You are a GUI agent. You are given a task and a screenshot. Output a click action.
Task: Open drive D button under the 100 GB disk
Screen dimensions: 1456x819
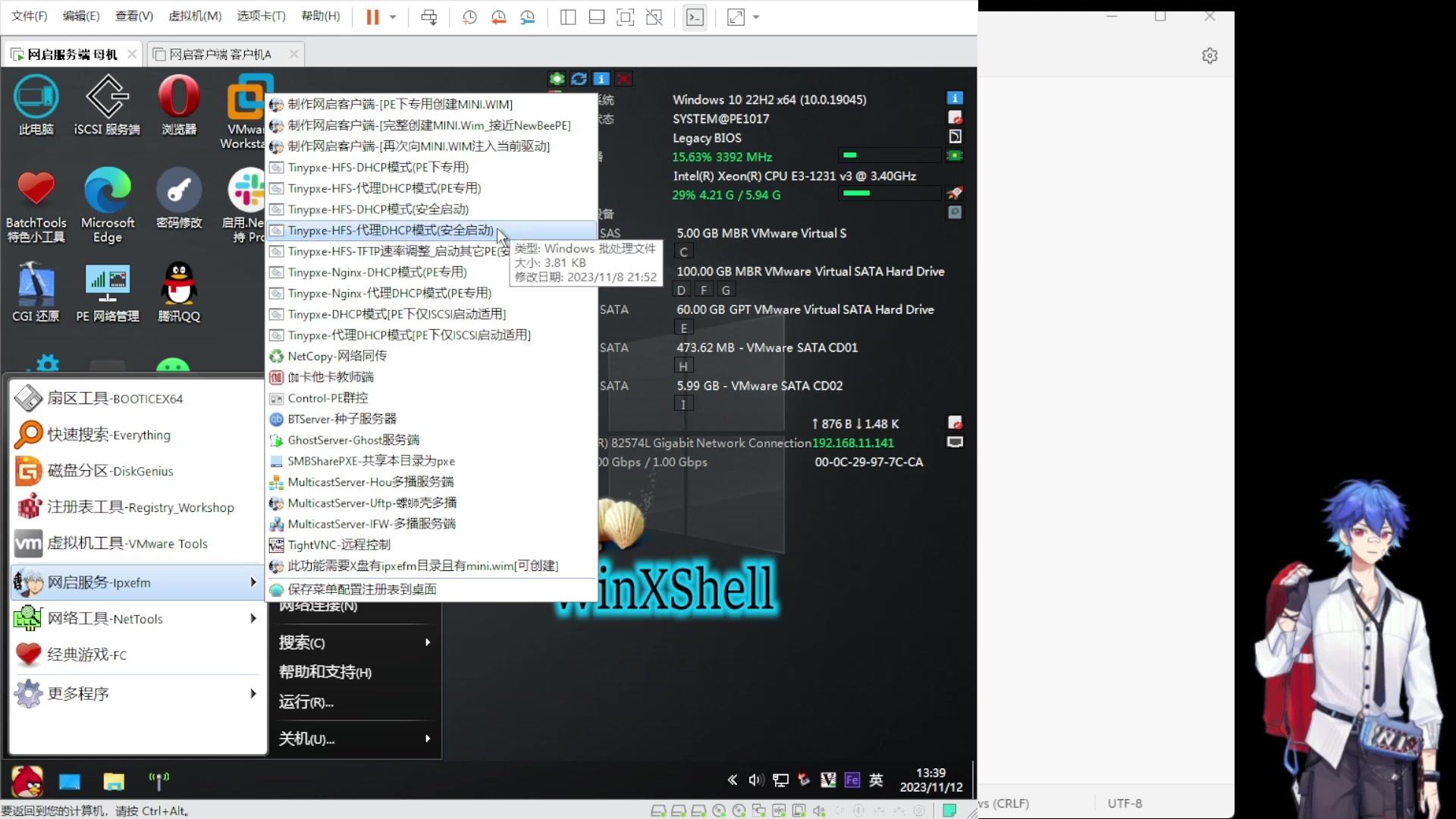point(681,290)
